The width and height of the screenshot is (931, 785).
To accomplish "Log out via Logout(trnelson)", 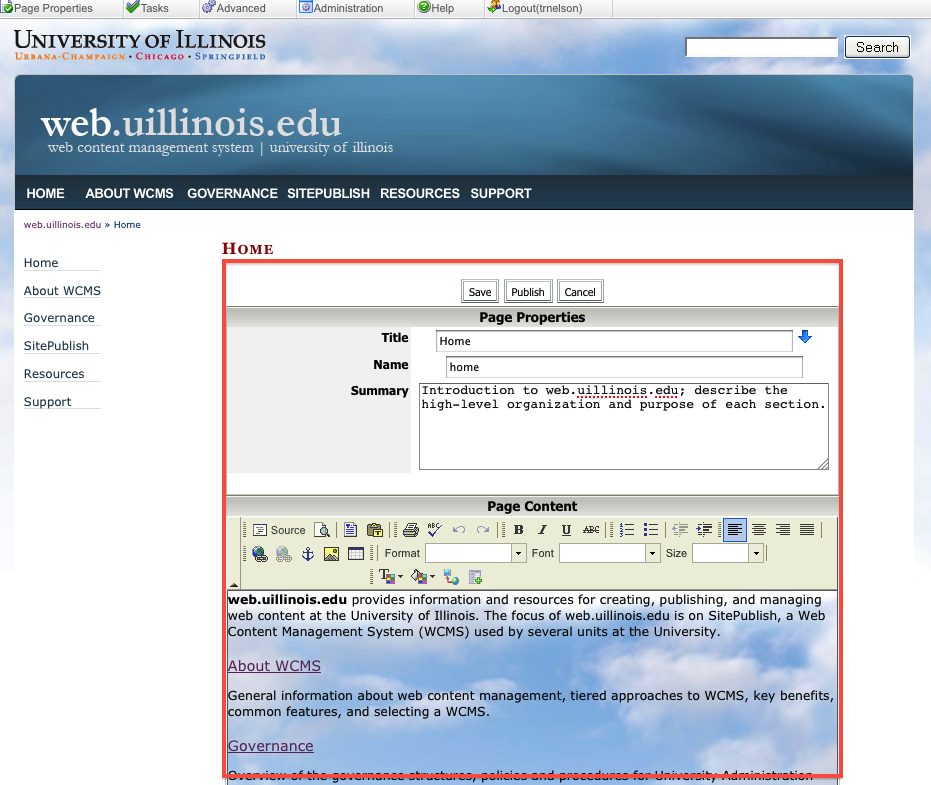I will [x=534, y=8].
